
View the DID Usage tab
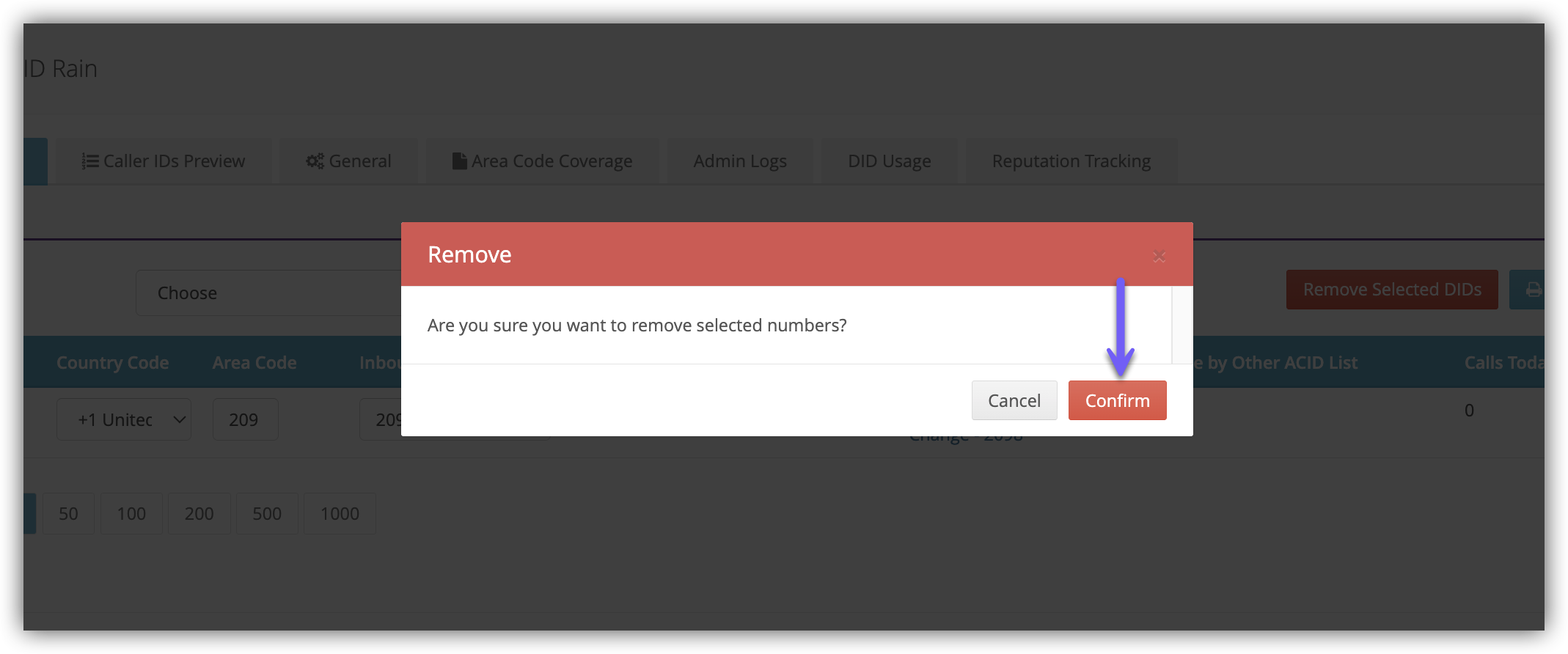(889, 161)
